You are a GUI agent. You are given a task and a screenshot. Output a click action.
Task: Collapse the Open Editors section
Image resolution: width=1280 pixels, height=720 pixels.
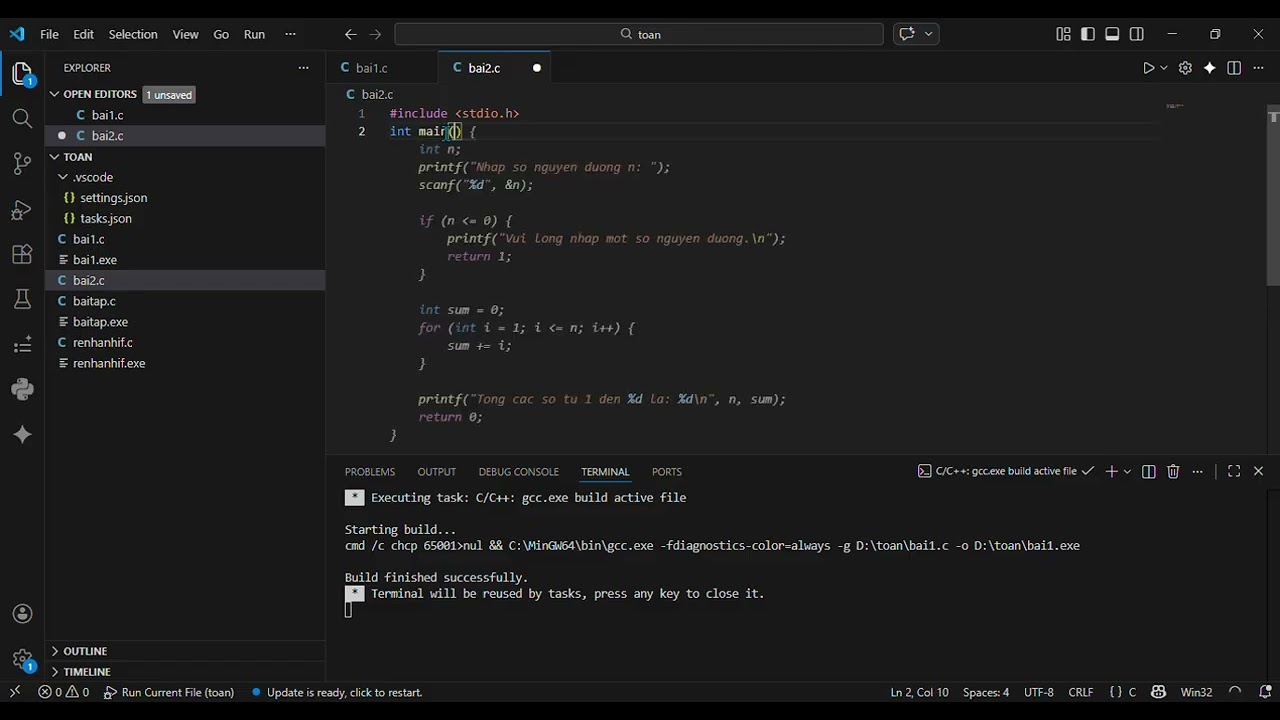click(x=55, y=94)
